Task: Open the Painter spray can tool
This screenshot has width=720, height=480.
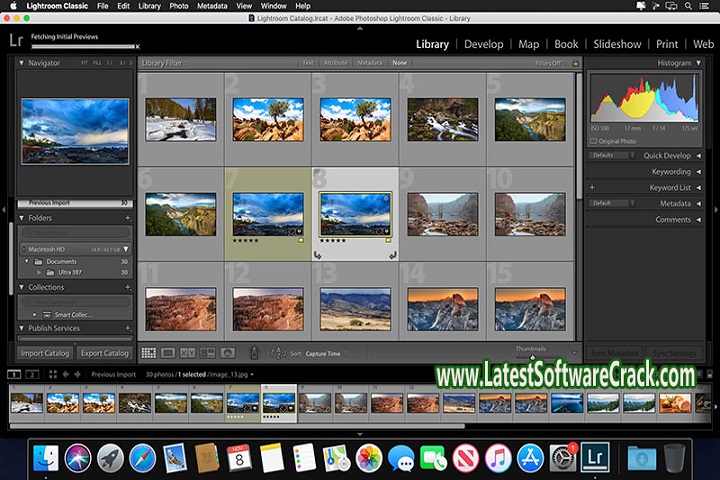Action: (x=253, y=353)
